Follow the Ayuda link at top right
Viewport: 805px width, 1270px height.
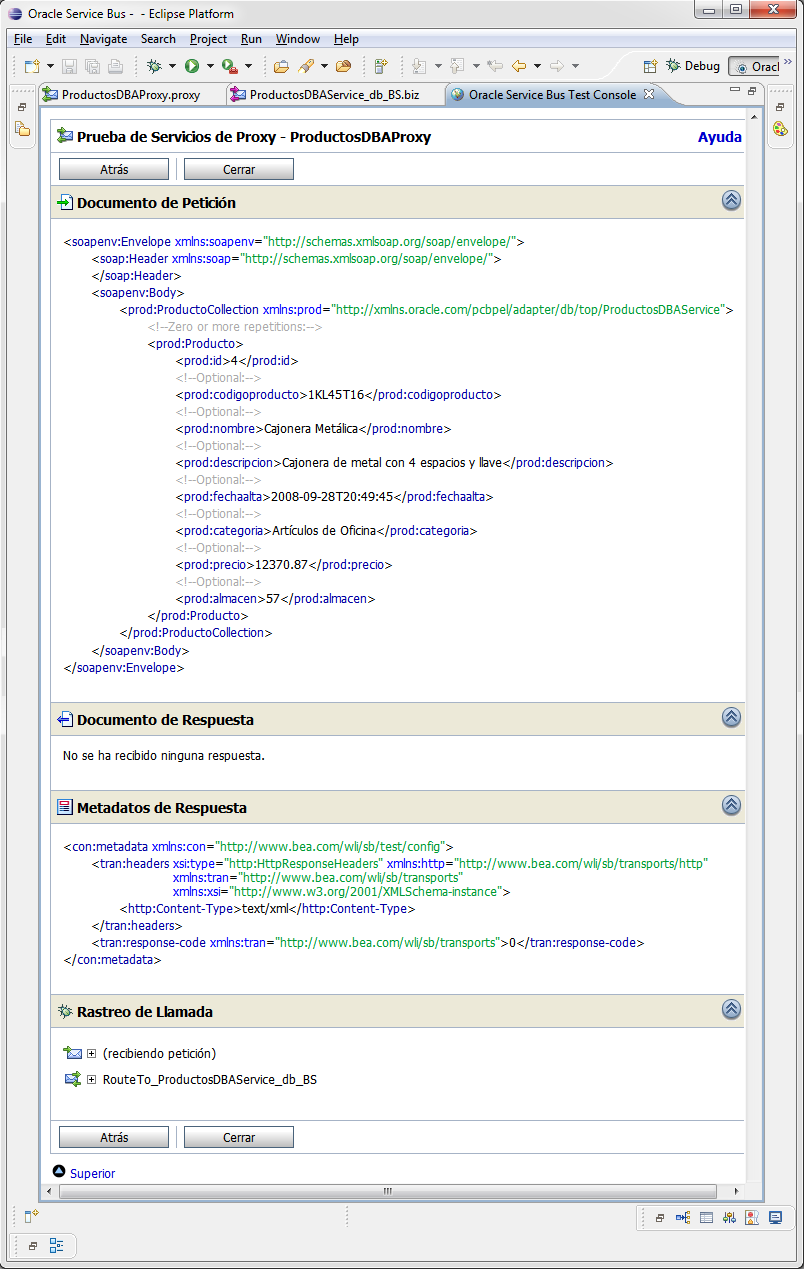719,137
